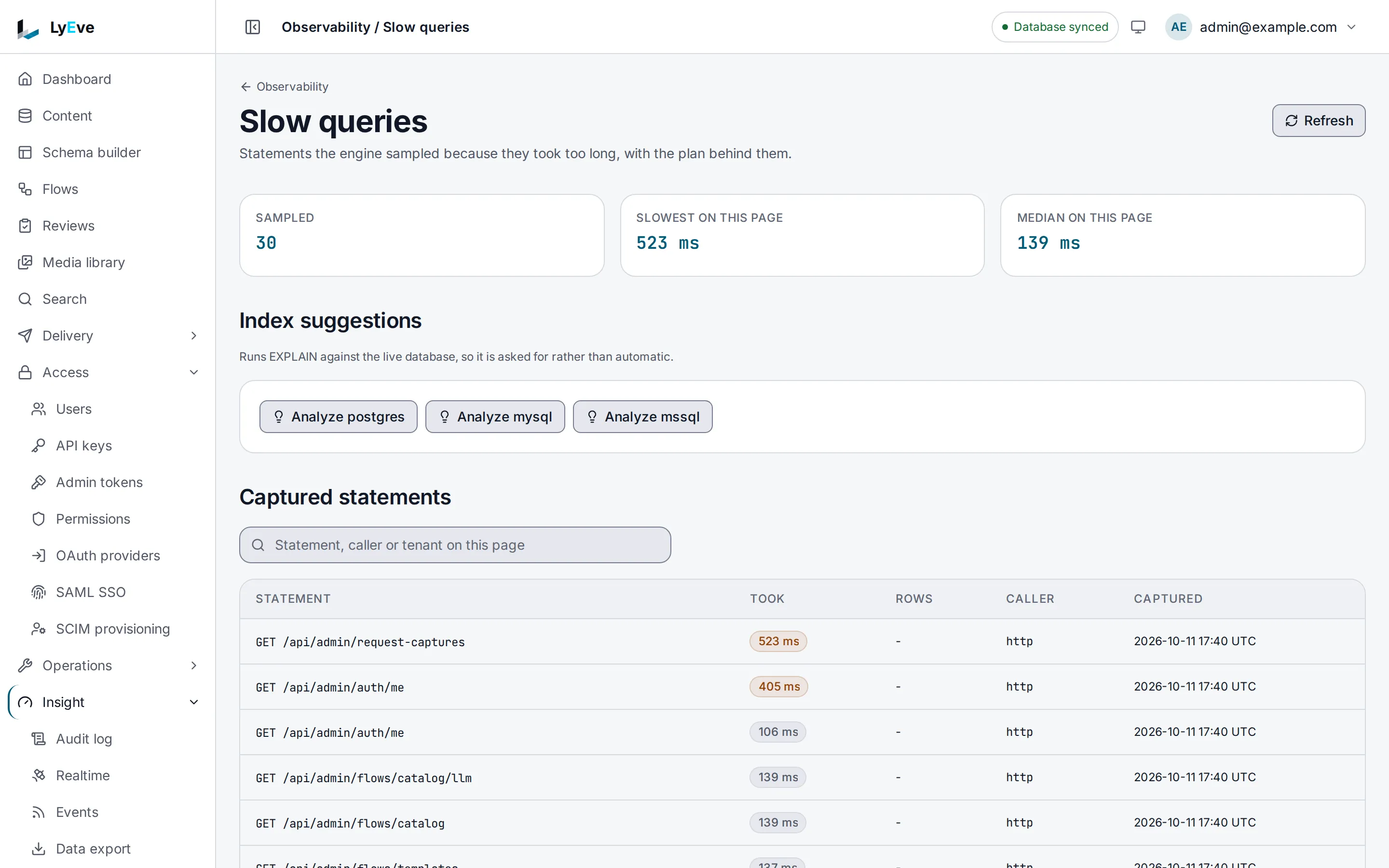The height and width of the screenshot is (868, 1389).
Task: Click the 405 ms duration badge
Action: point(778,687)
